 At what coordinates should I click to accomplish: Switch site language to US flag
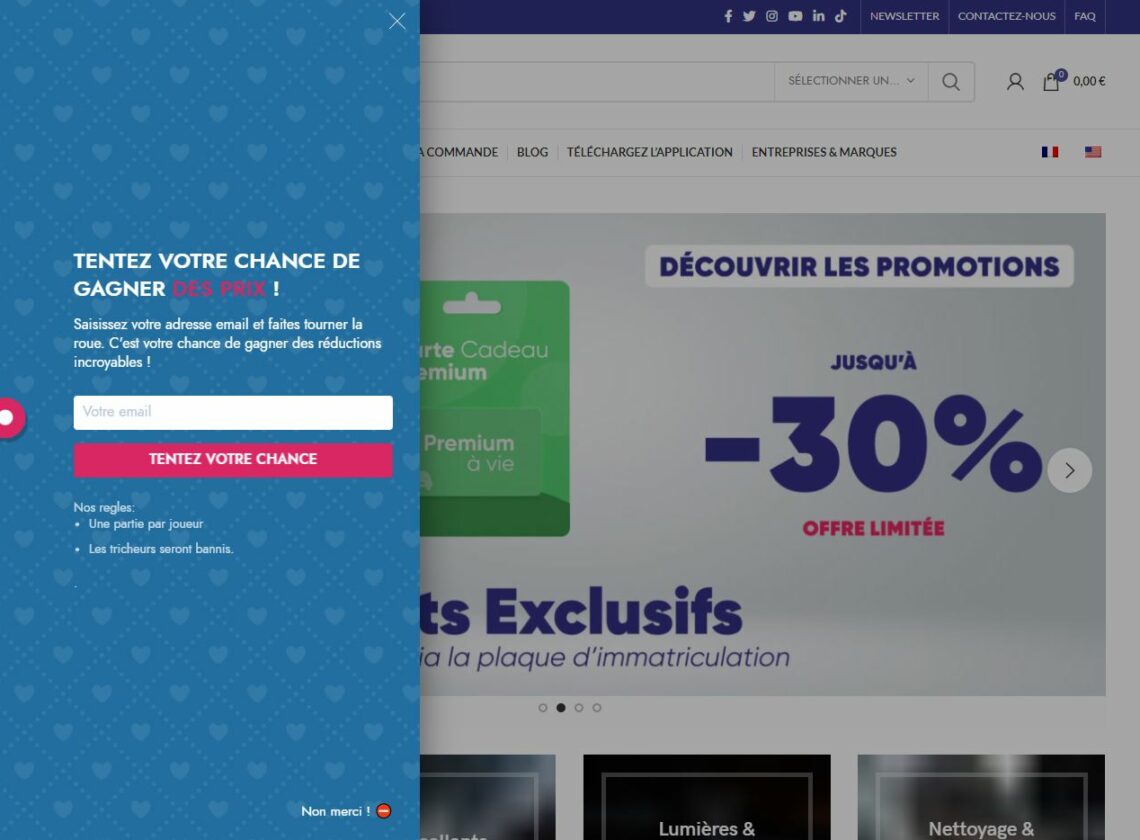[x=1093, y=152]
